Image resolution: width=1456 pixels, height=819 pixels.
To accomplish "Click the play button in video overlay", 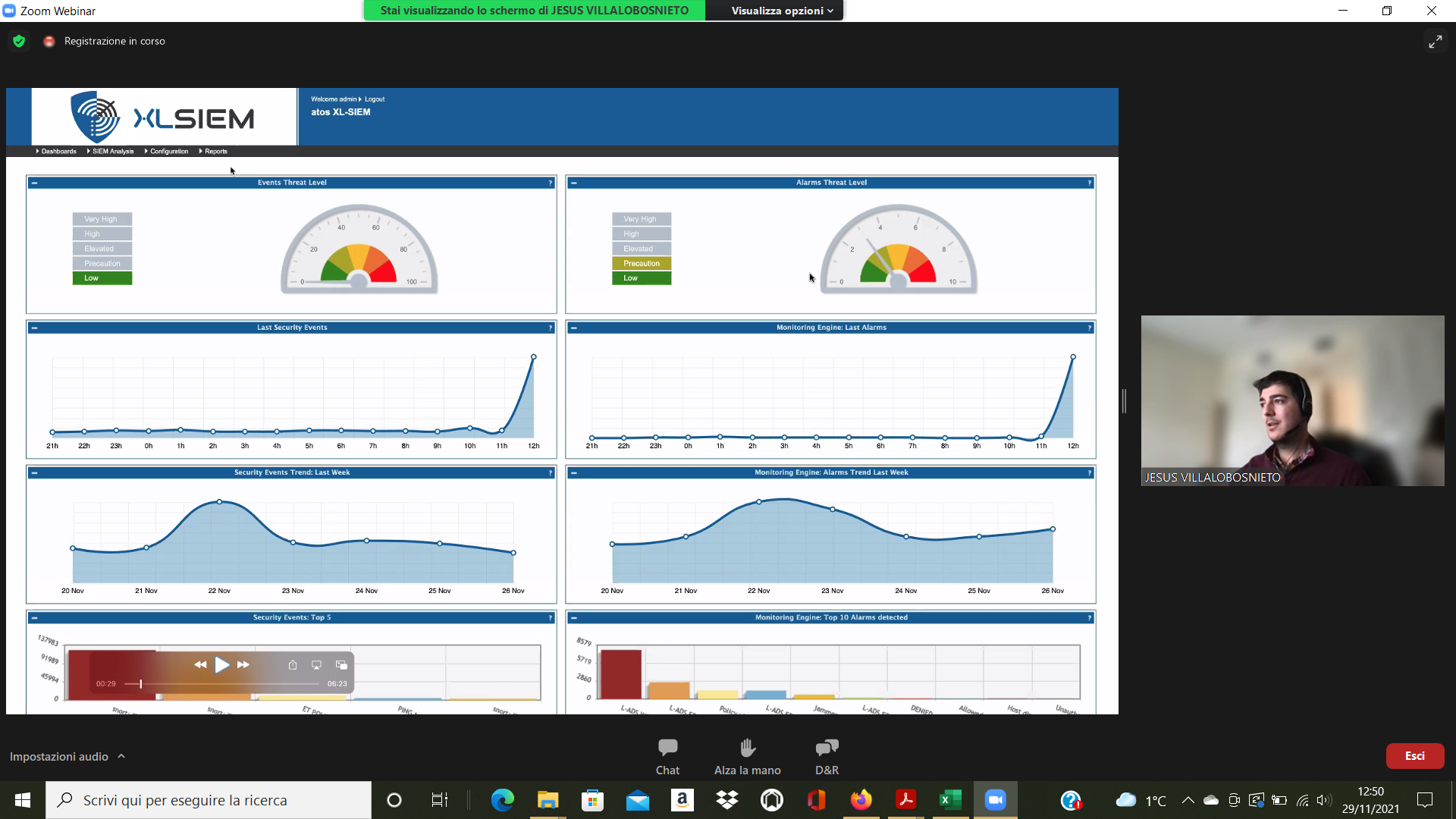I will pyautogui.click(x=221, y=665).
